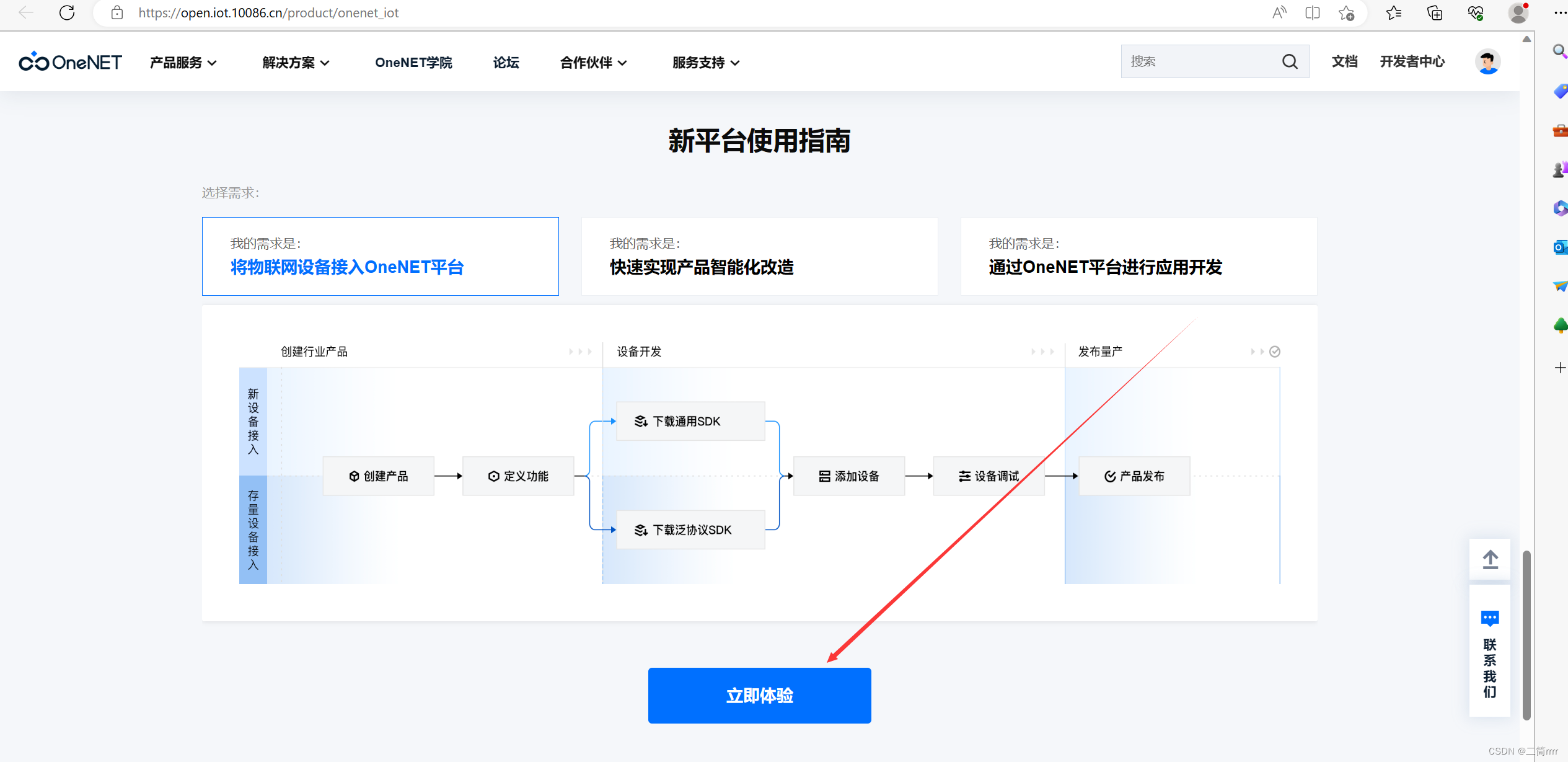This screenshot has width=1568, height=762.
Task: Expand the 解决方案 dropdown menu
Action: 296,63
